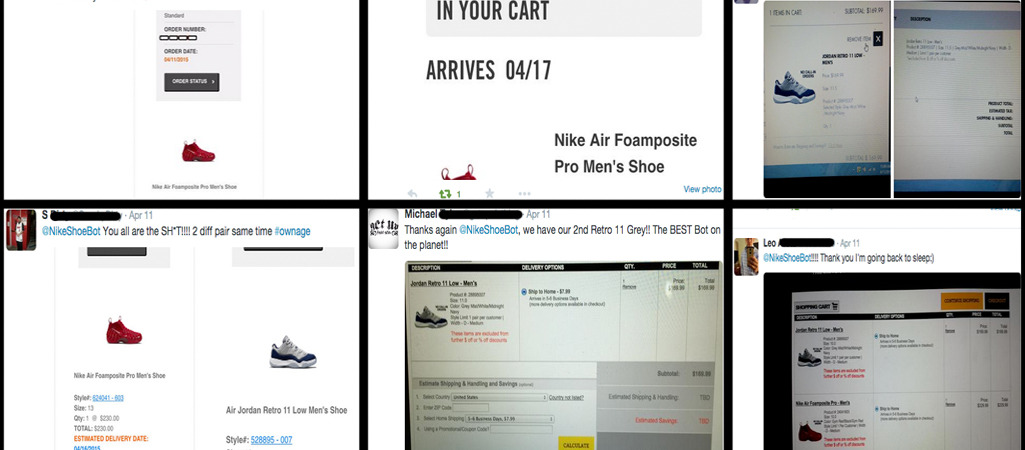Favorite the tweet with the star icon
This screenshot has width=1025, height=450.
click(x=490, y=194)
